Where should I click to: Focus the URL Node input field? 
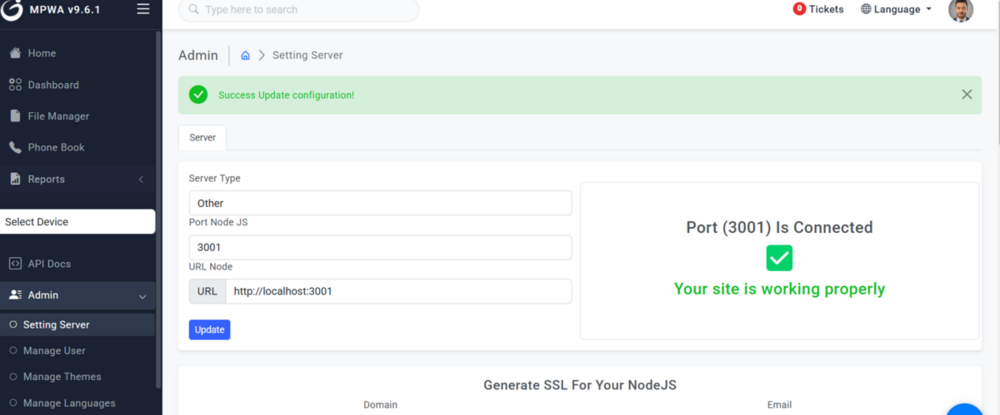coord(399,291)
